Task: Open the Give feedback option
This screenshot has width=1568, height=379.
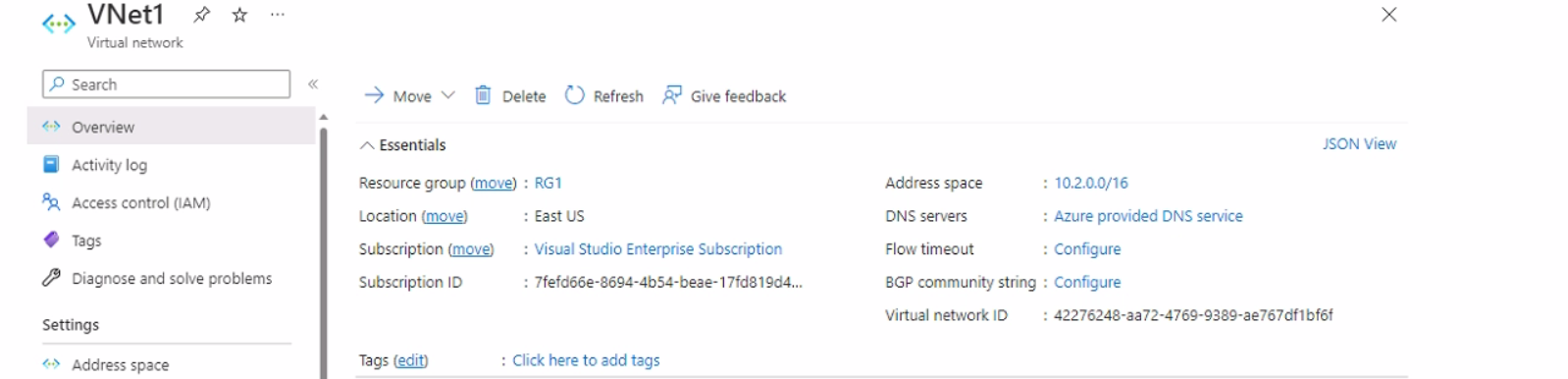Action: click(x=724, y=95)
